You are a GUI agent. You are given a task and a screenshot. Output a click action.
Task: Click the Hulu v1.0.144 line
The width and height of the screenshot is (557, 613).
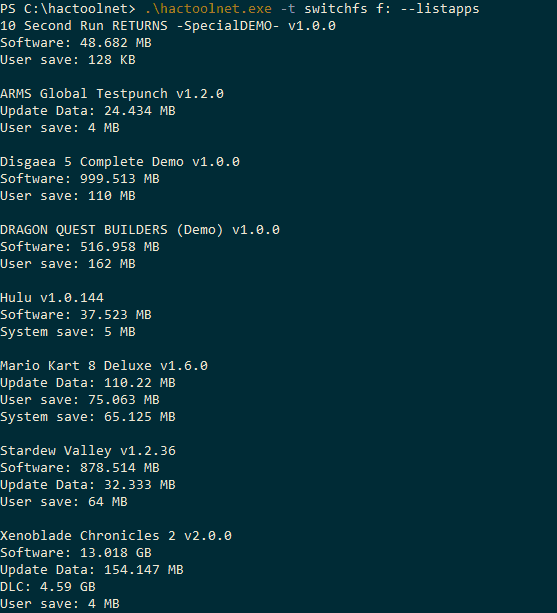pyautogui.click(x=52, y=298)
